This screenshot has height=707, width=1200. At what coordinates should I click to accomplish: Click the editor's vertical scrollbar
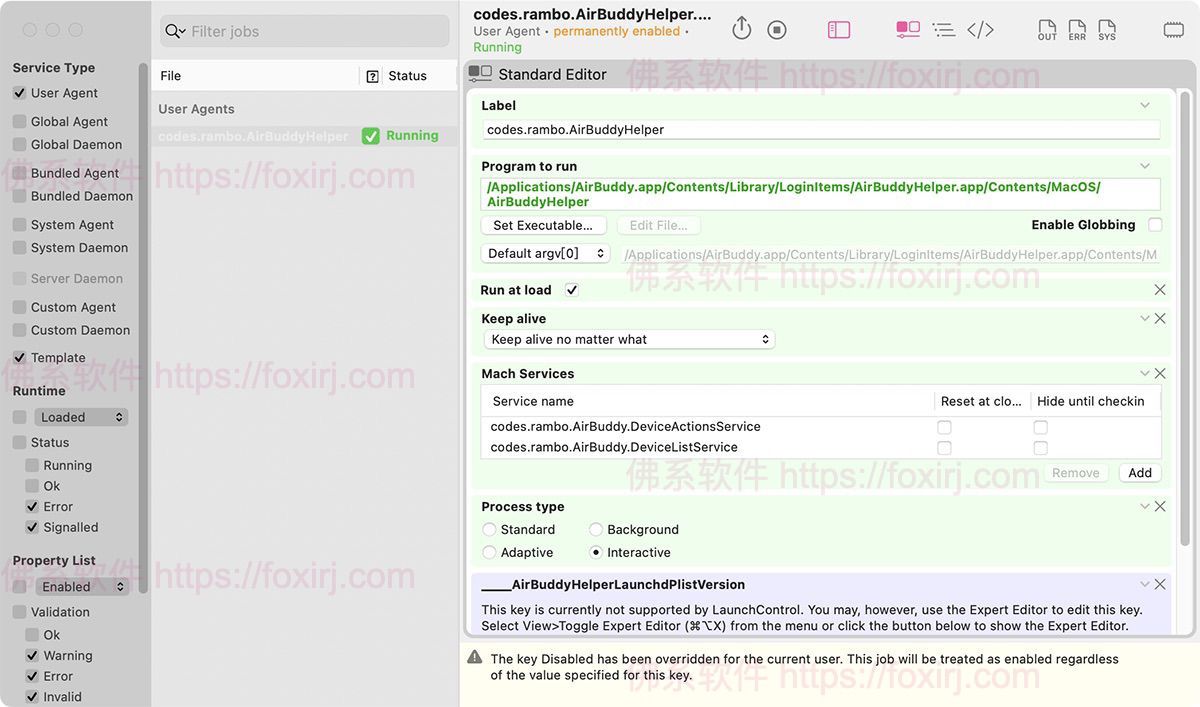click(1186, 300)
